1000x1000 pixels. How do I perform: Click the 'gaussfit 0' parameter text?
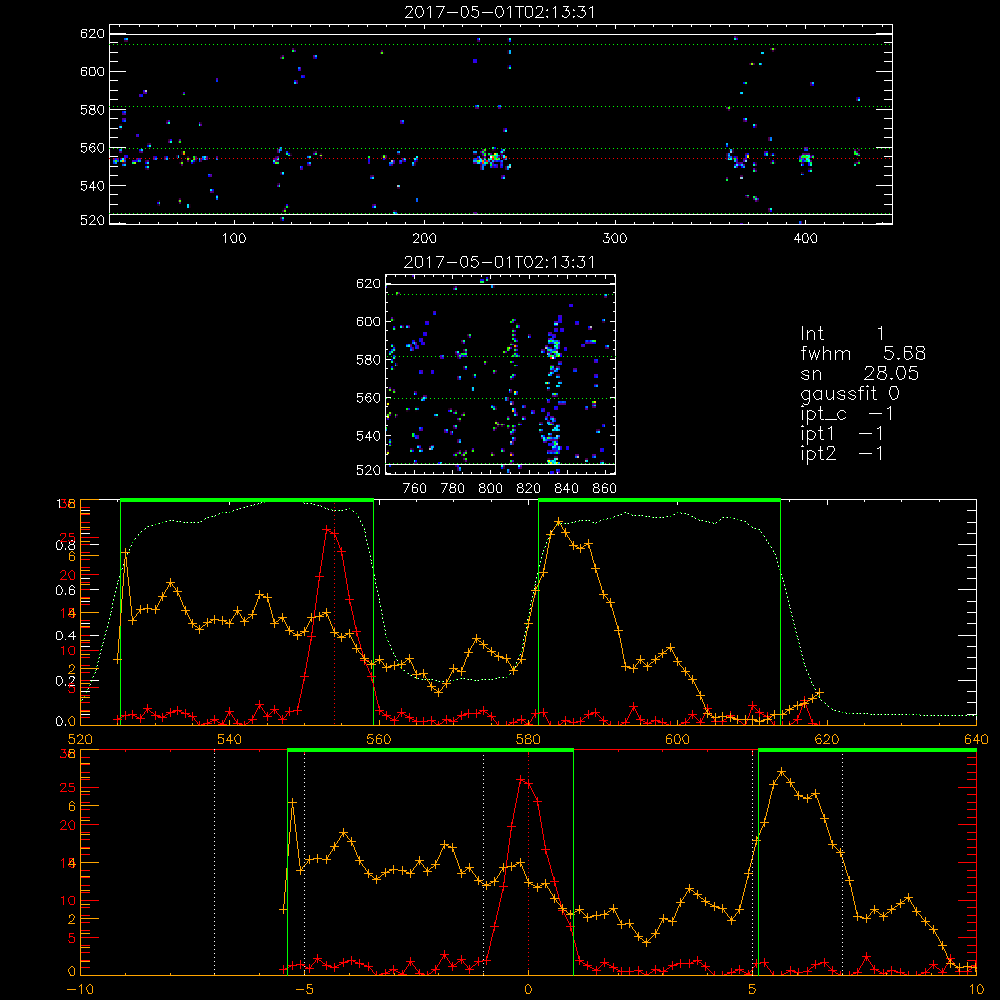point(850,393)
